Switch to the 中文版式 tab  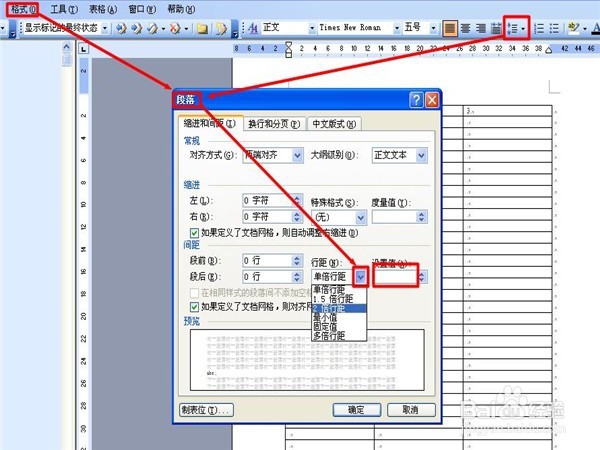[334, 124]
